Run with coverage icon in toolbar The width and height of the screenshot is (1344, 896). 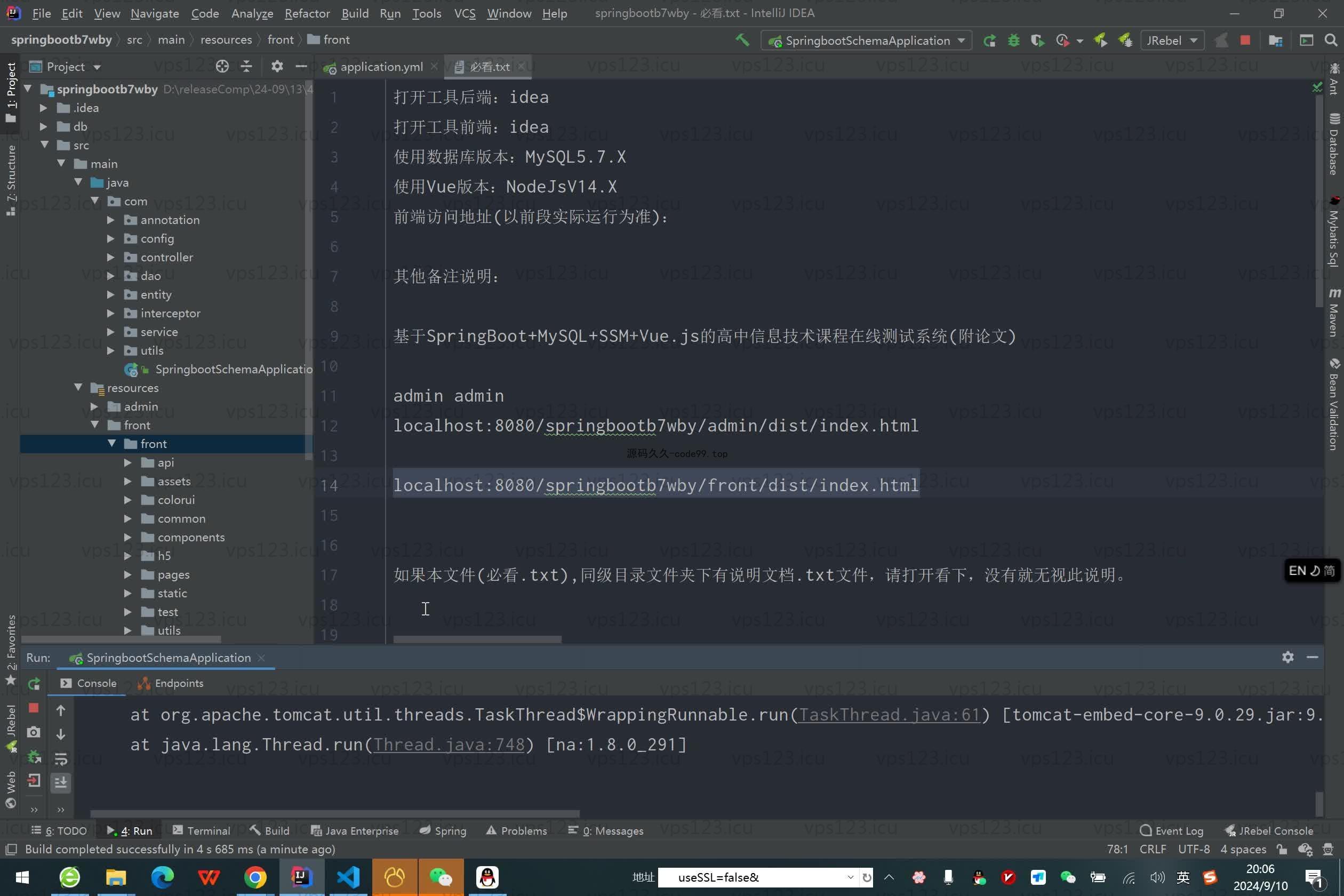1037,41
